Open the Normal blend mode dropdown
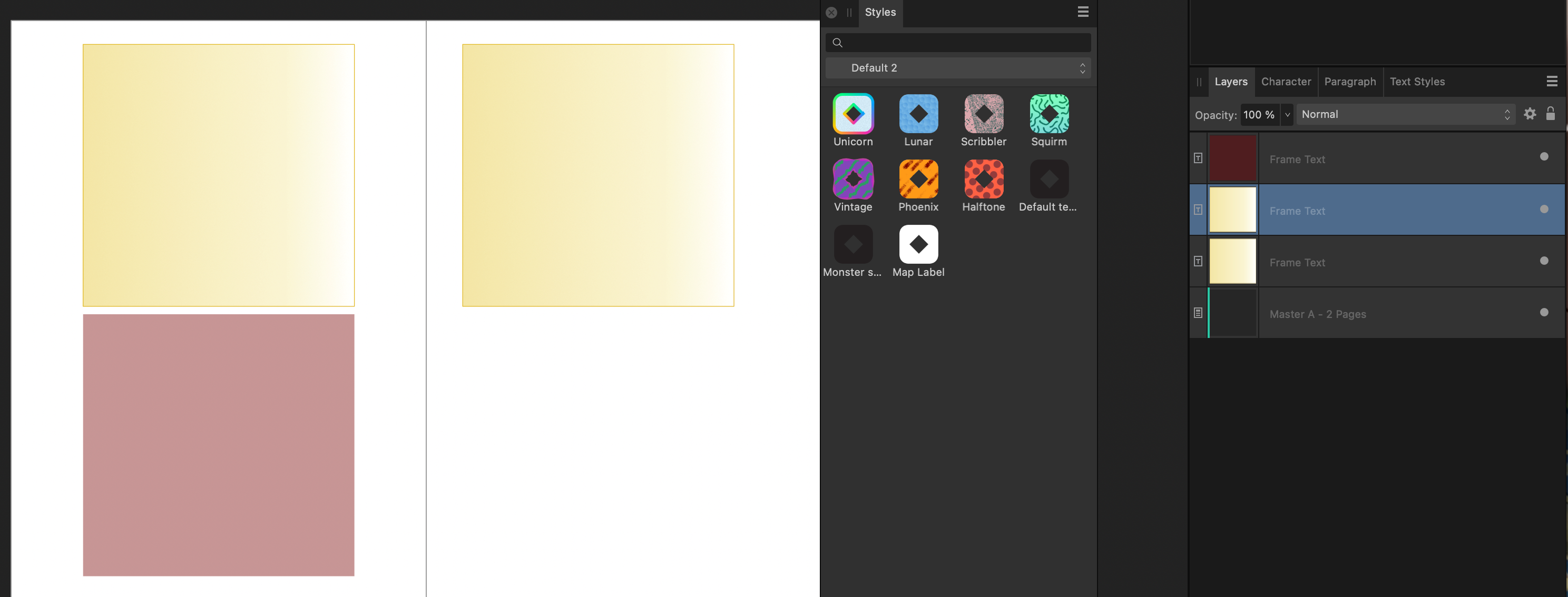This screenshot has height=597, width=1568. [1406, 114]
